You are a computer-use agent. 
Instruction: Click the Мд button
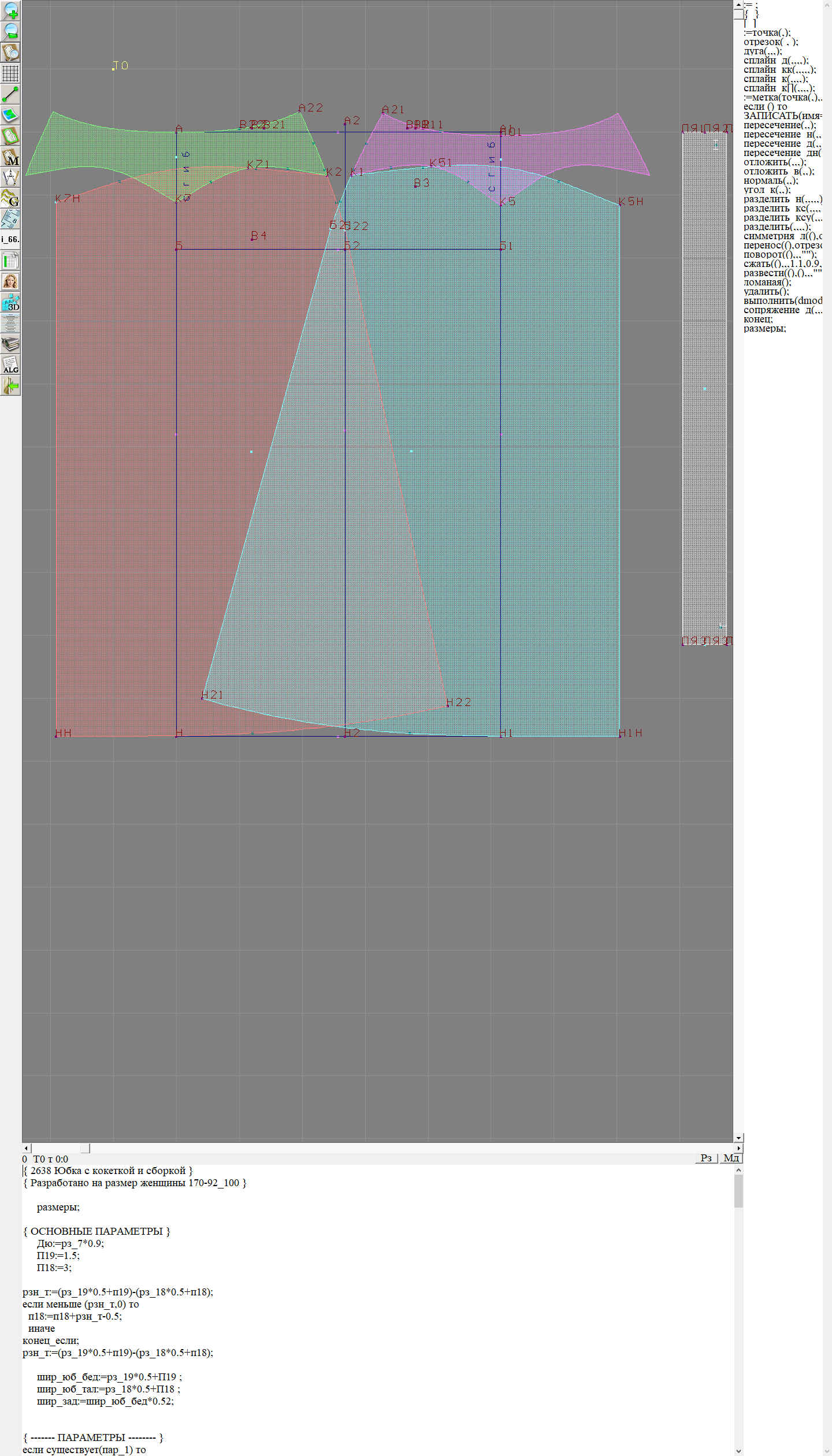[x=731, y=1158]
